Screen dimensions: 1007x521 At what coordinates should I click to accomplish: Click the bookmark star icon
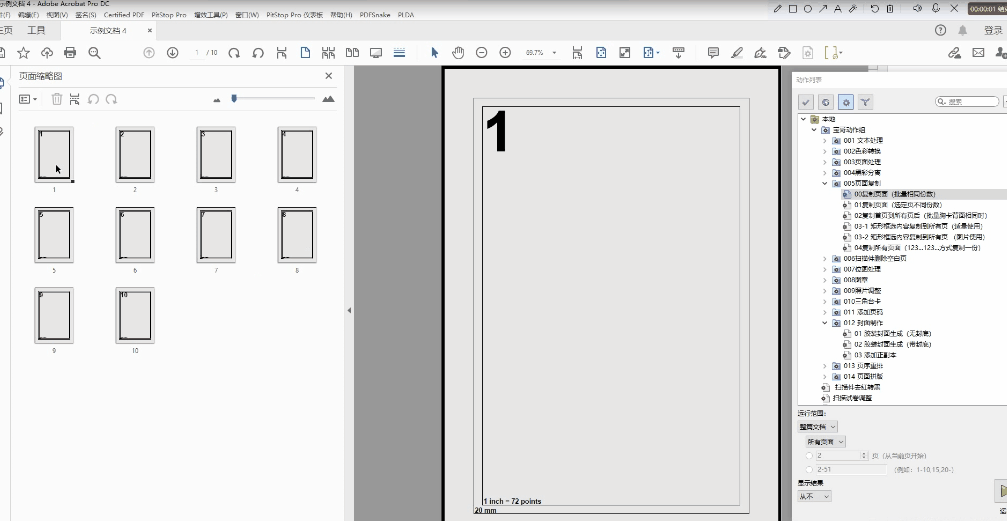pos(23,52)
